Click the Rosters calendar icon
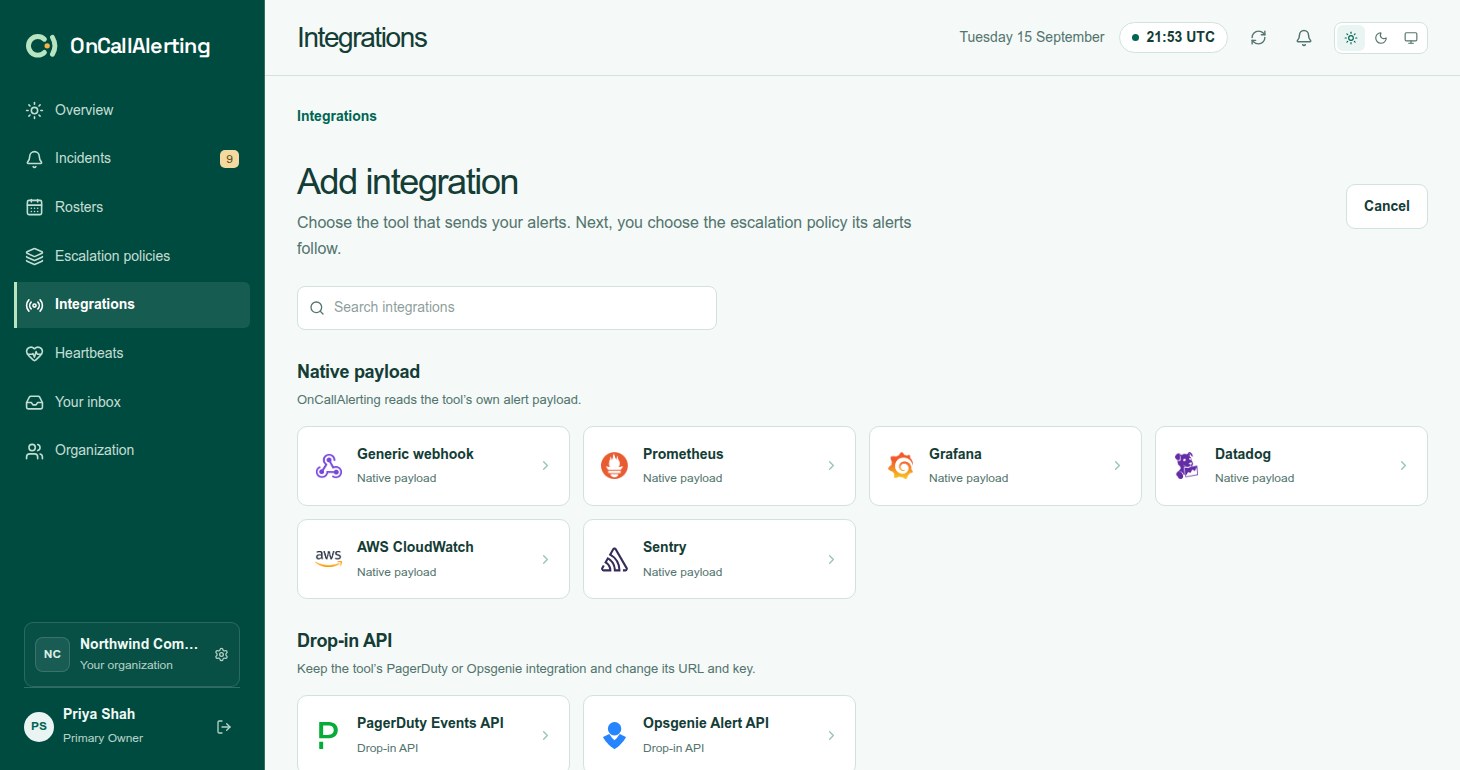The height and width of the screenshot is (770, 1460). pyautogui.click(x=35, y=207)
